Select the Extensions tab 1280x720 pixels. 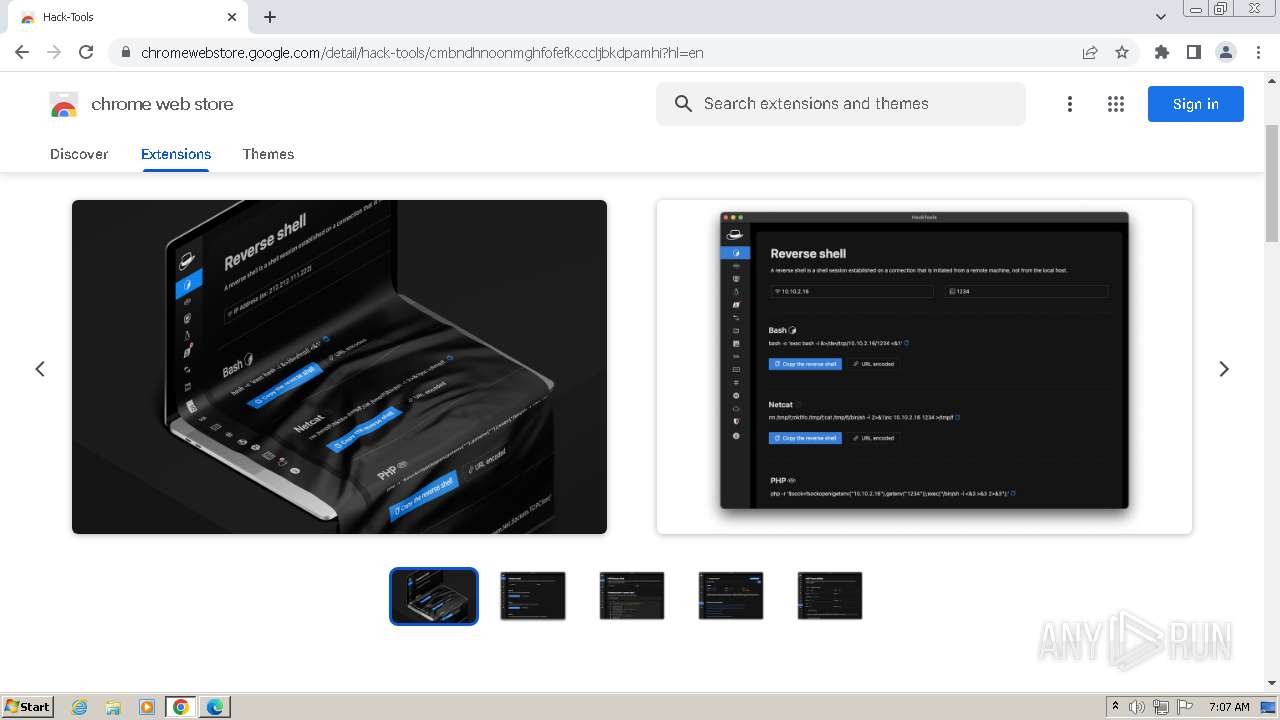(x=176, y=154)
